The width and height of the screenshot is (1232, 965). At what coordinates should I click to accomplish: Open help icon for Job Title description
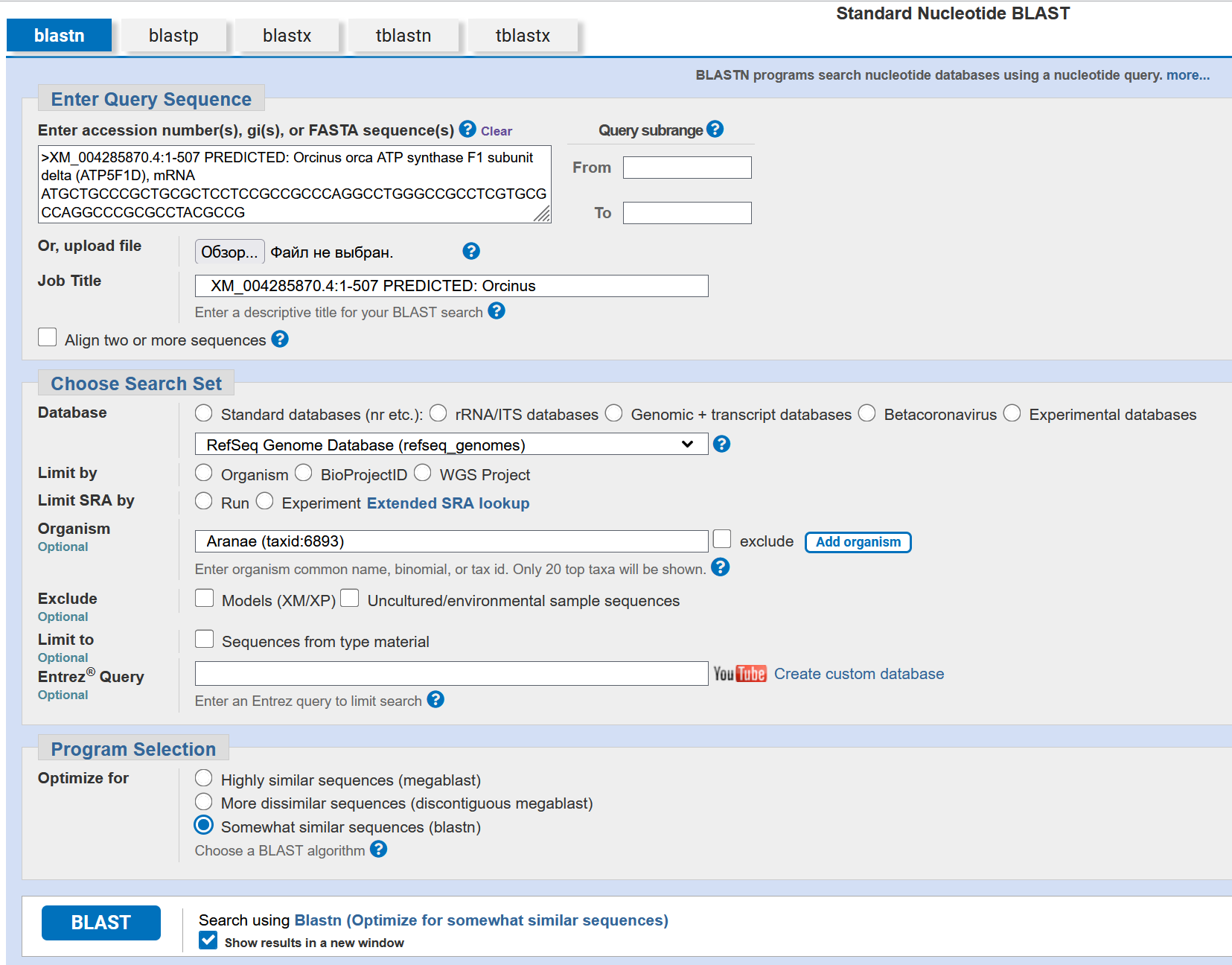click(x=497, y=310)
